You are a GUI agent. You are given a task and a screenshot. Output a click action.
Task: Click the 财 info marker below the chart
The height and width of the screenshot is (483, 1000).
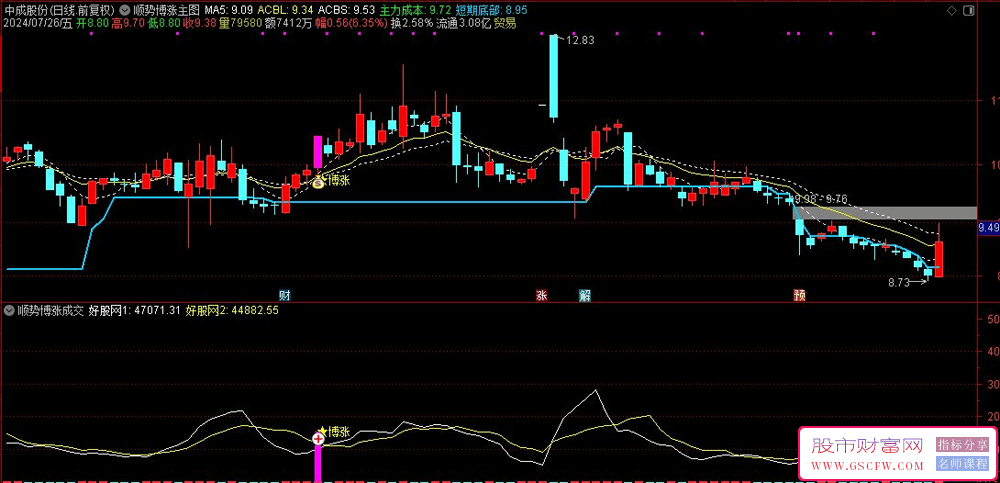pos(285,295)
